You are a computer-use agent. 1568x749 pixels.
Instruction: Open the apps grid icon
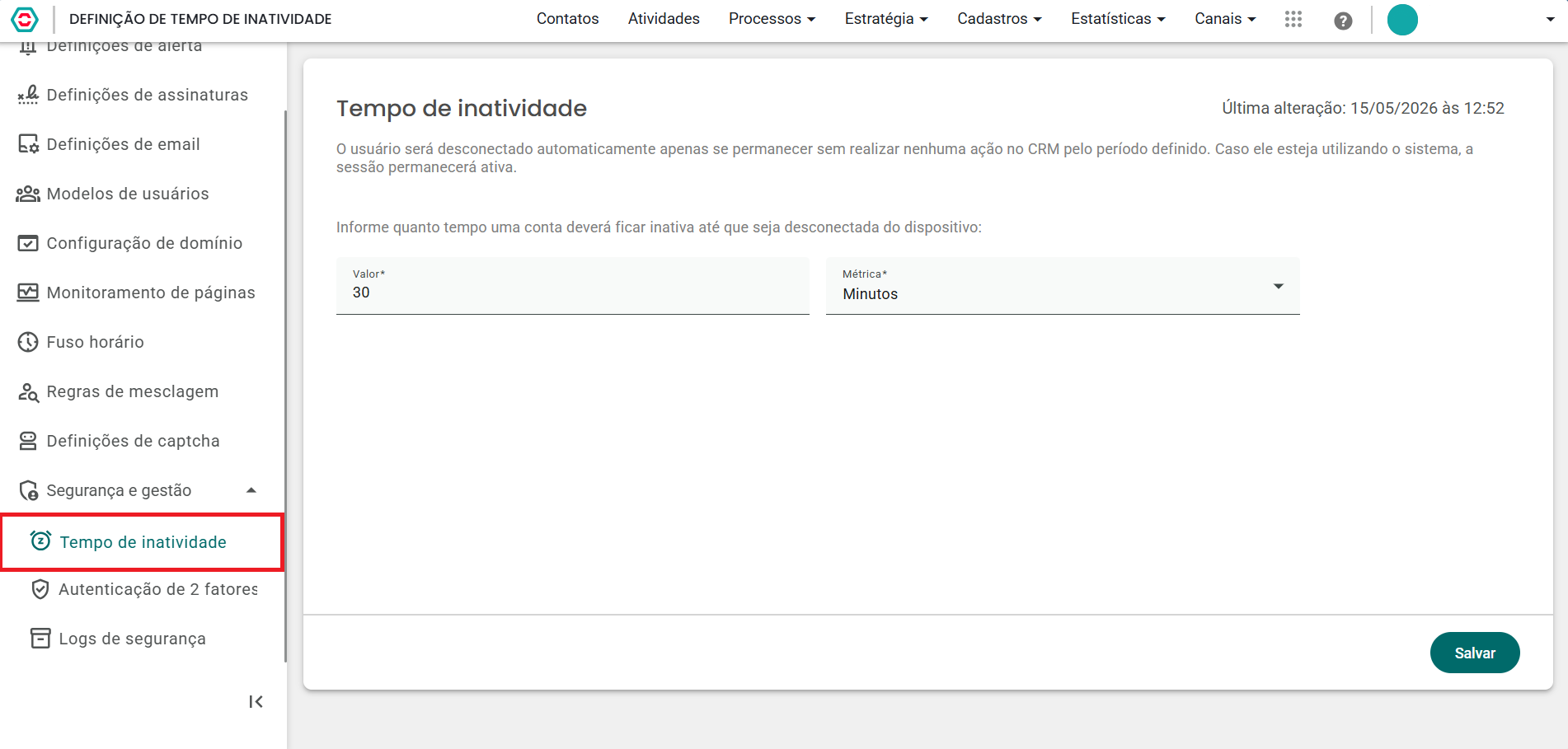point(1293,19)
